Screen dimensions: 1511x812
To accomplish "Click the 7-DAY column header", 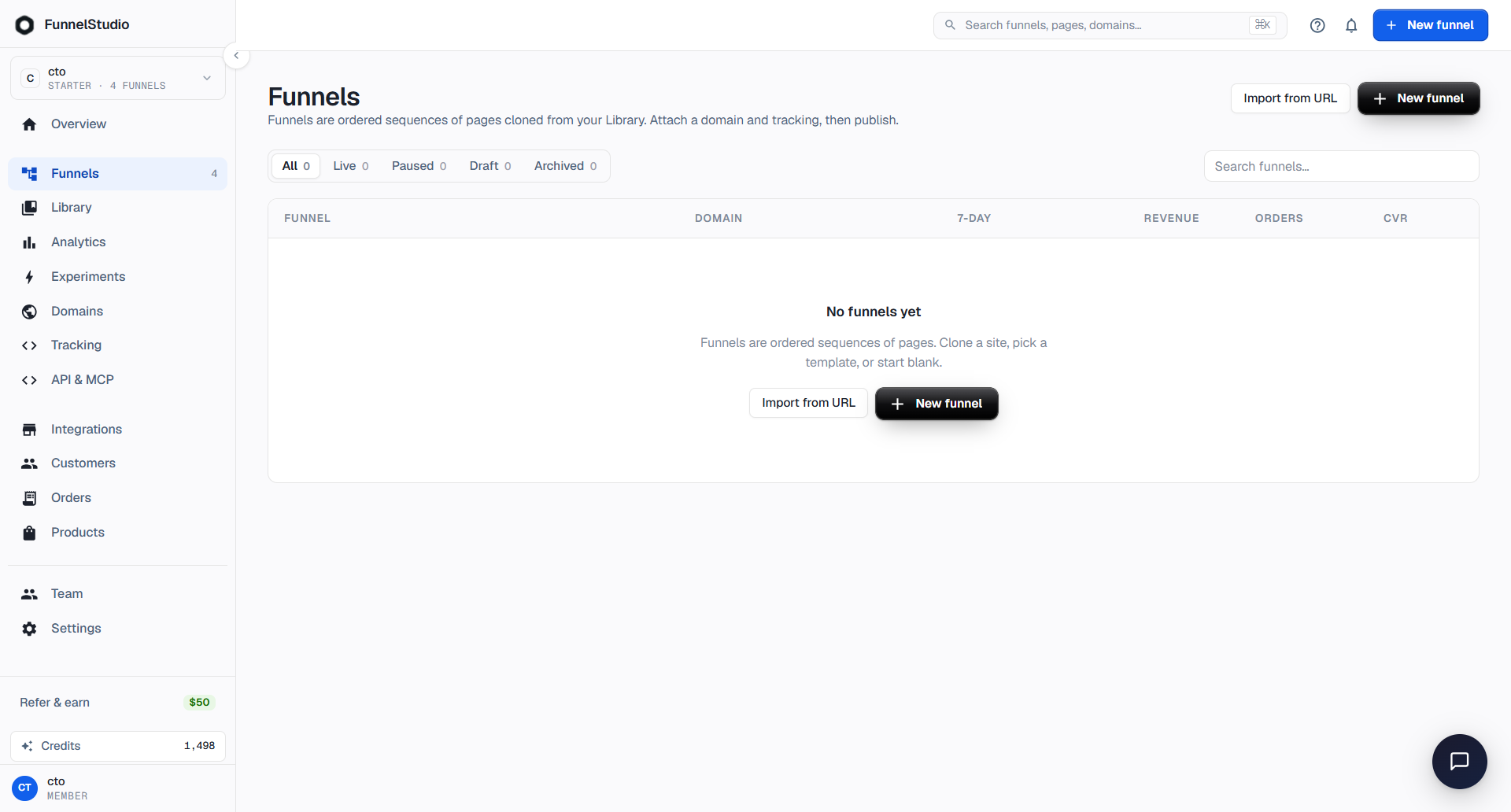I will click(973, 219).
